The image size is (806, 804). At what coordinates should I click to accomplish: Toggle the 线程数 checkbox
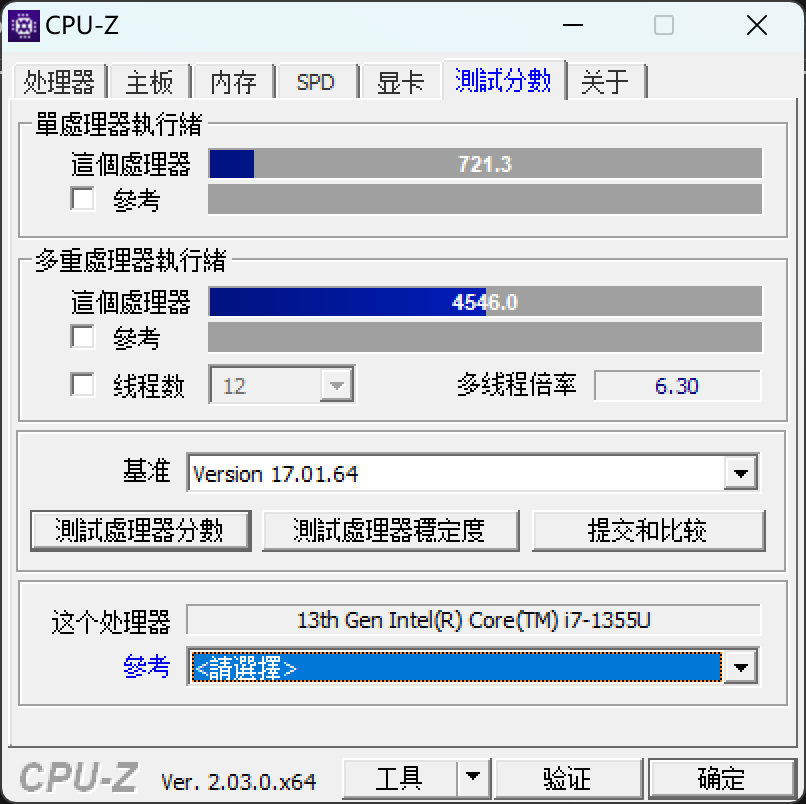pos(82,385)
